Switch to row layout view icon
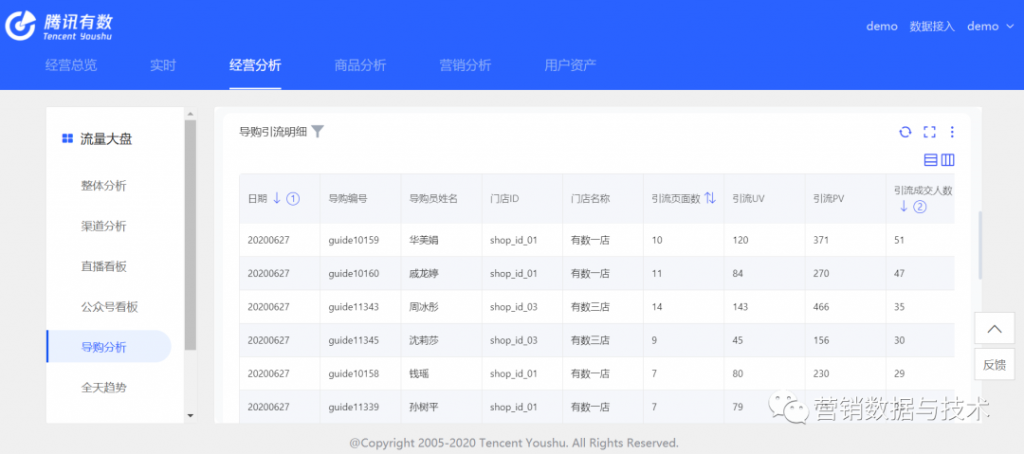1024x454 pixels. [x=931, y=160]
